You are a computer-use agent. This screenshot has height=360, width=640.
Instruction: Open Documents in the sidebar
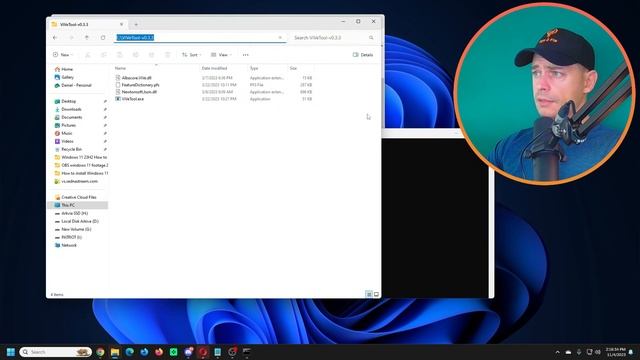pyautogui.click(x=71, y=117)
